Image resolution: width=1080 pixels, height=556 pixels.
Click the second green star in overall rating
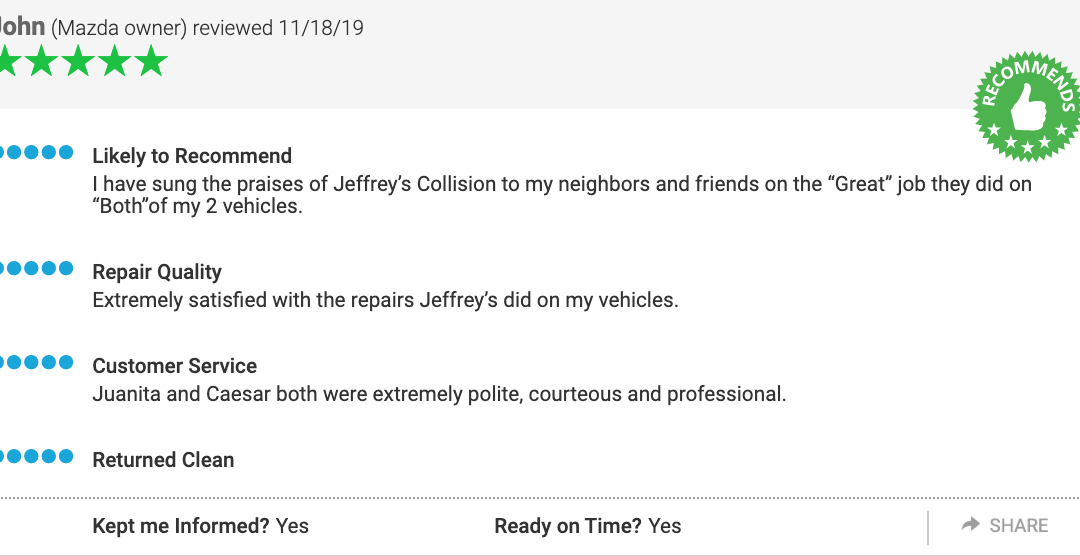point(41,61)
